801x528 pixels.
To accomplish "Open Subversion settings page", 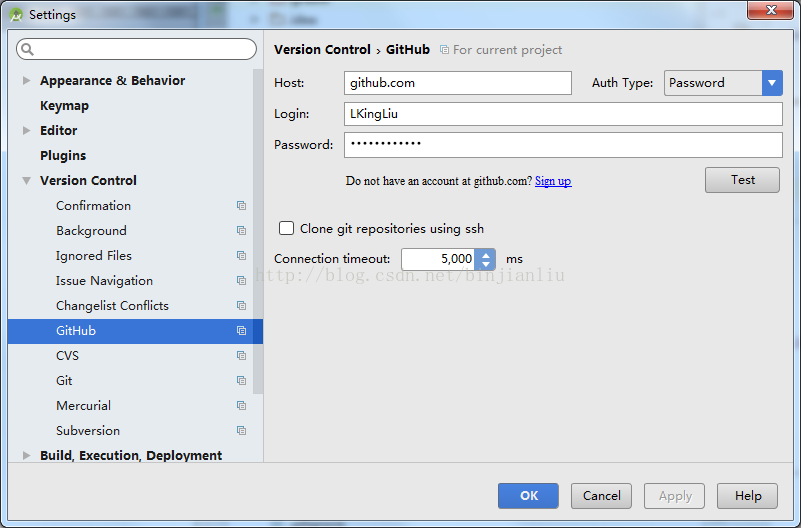I will (88, 430).
